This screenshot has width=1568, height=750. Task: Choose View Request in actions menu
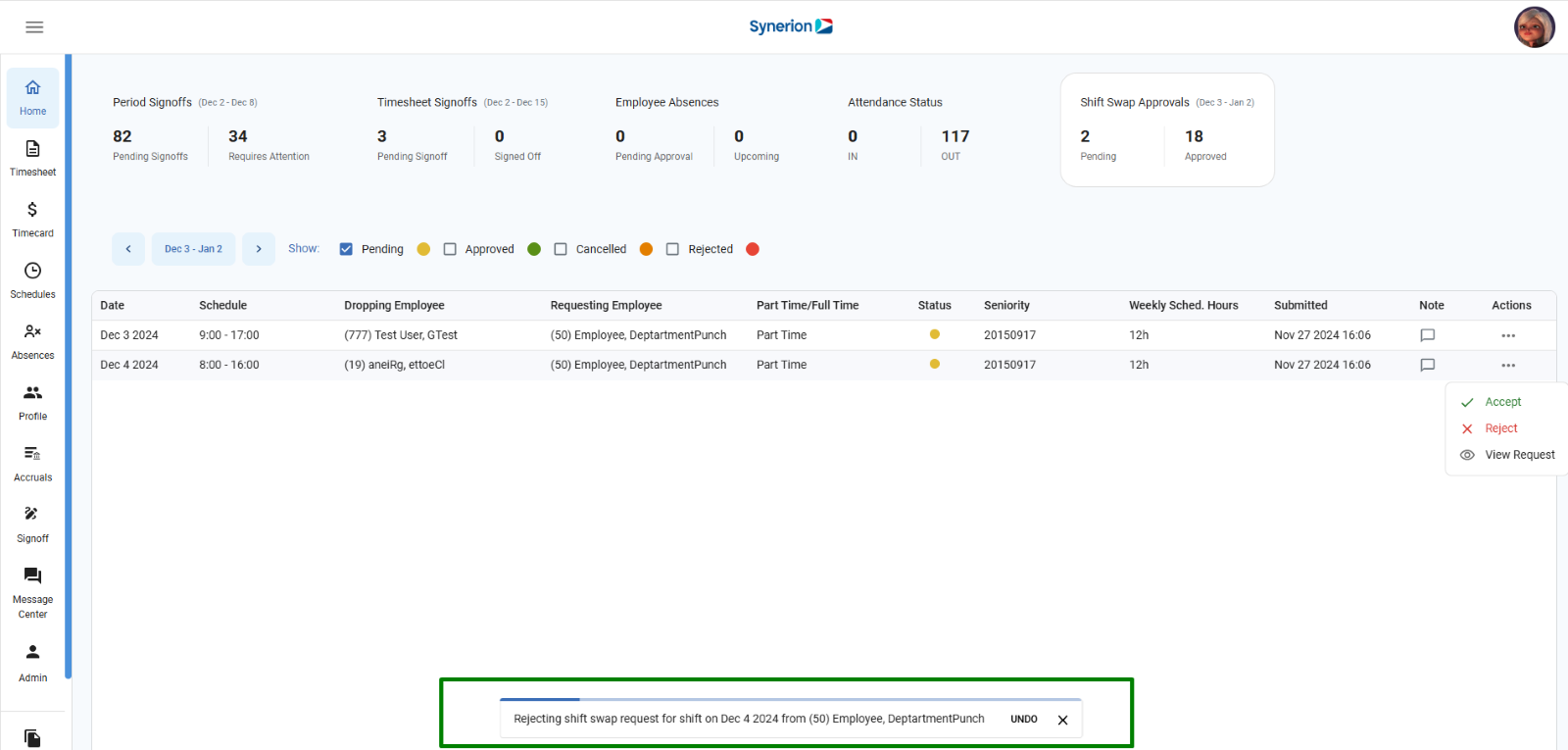point(1506,455)
